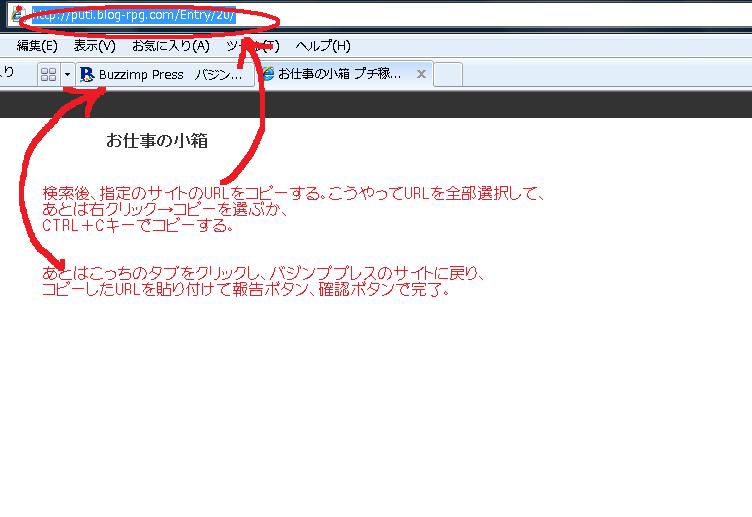This screenshot has width=752, height=517.
Task: Close the お仕事の小箱 tab
Action: [x=422, y=74]
